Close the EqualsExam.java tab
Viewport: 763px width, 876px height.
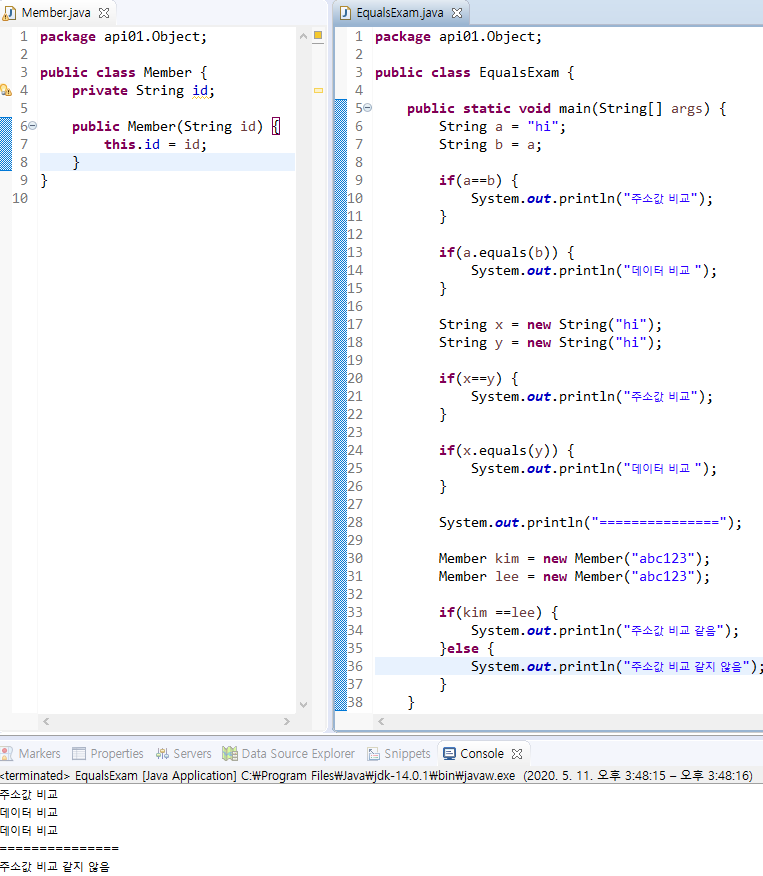coord(457,13)
